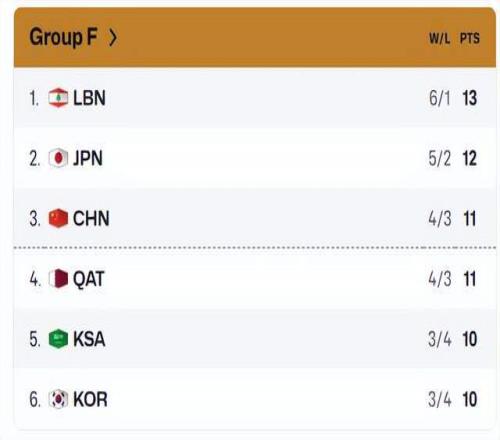Click Lebanon's 6/1 win-loss record

point(440,98)
